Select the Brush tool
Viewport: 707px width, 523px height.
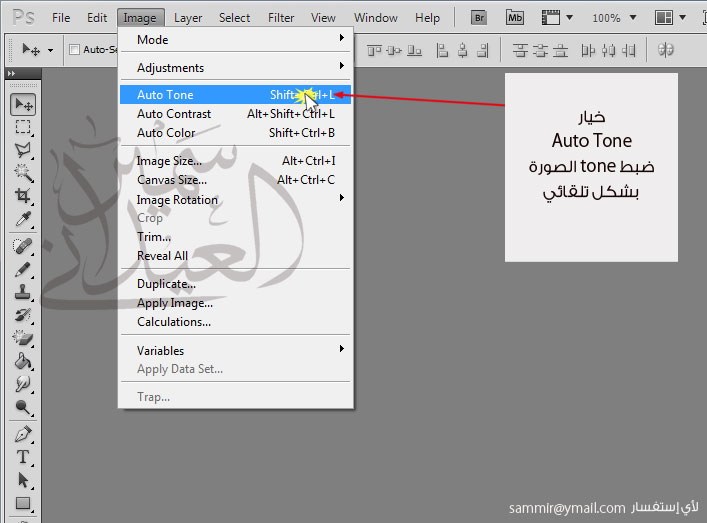point(23,270)
